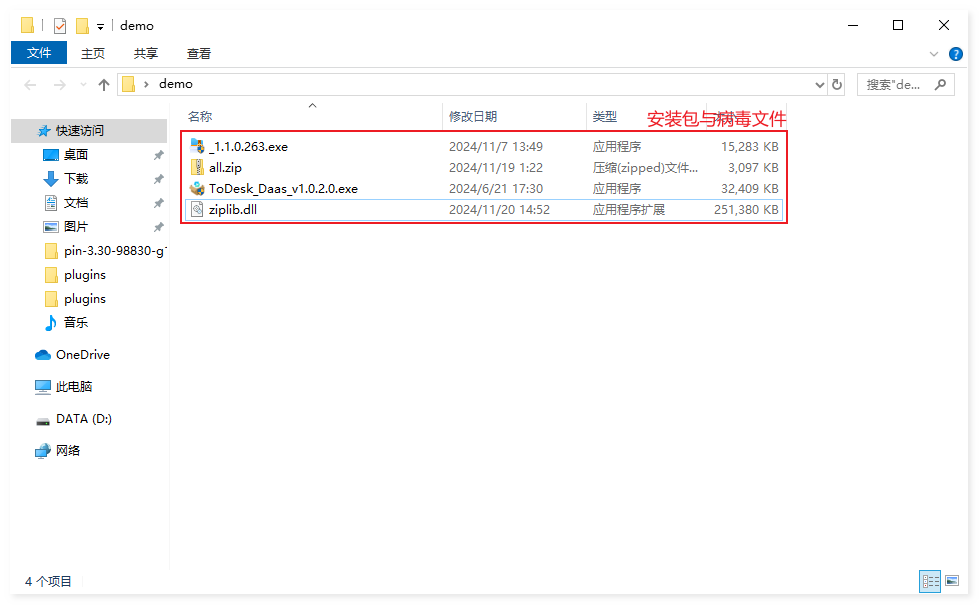This screenshot has width=979, height=605.
Task: Click the properties icon in title bar
Action: coord(60,26)
